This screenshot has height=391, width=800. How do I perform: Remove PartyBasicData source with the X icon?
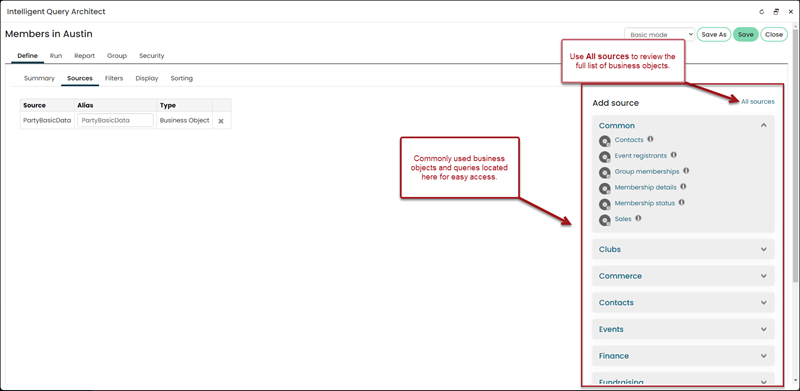[x=221, y=121]
